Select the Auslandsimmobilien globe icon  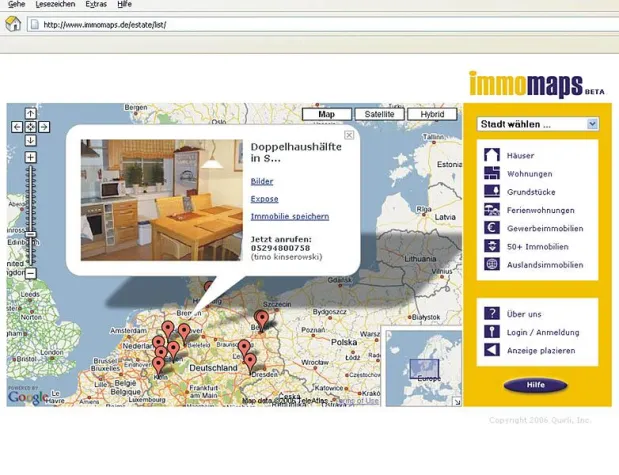coord(491,265)
